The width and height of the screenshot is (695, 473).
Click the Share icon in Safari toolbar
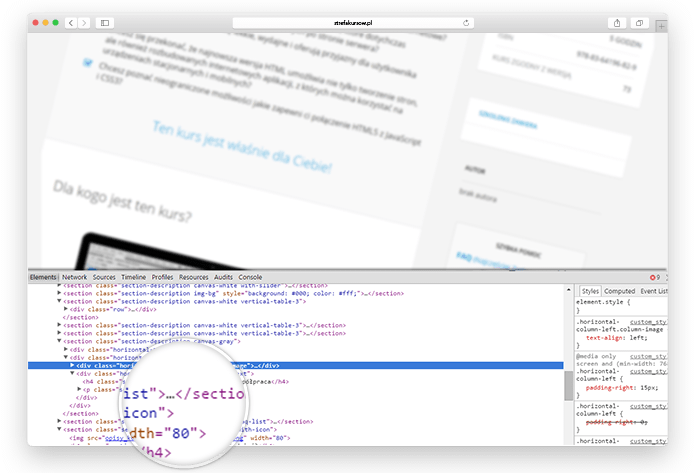tap(616, 22)
